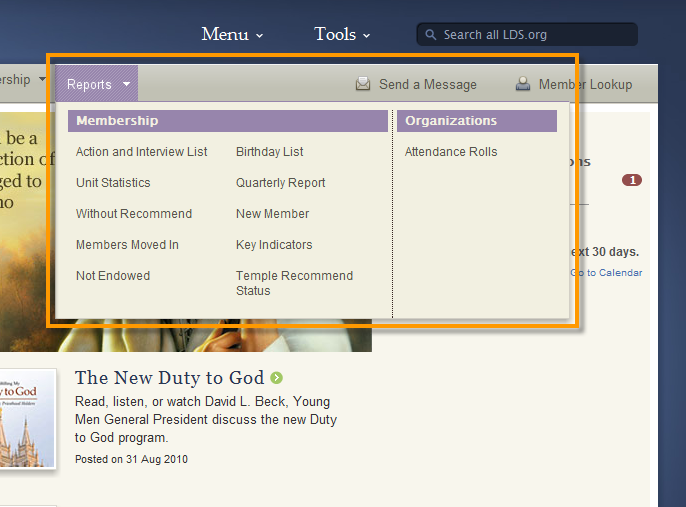This screenshot has width=686, height=507.
Task: Click the search magnifier icon
Action: pos(430,35)
